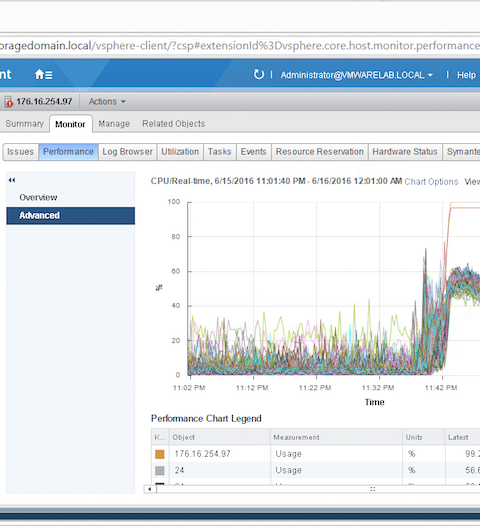Click the gray swatch for object 24

(x=160, y=470)
